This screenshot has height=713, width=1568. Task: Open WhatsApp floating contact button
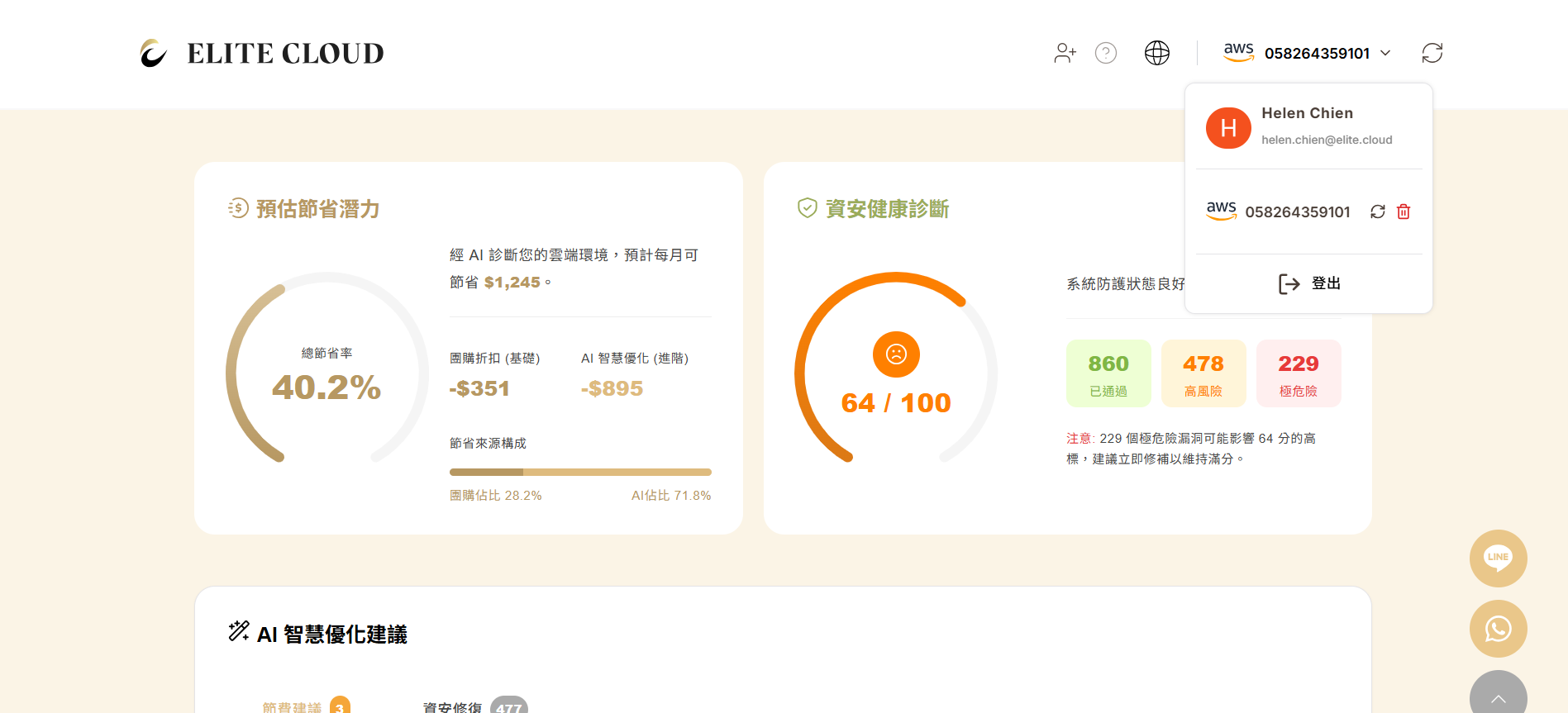[x=1498, y=629]
